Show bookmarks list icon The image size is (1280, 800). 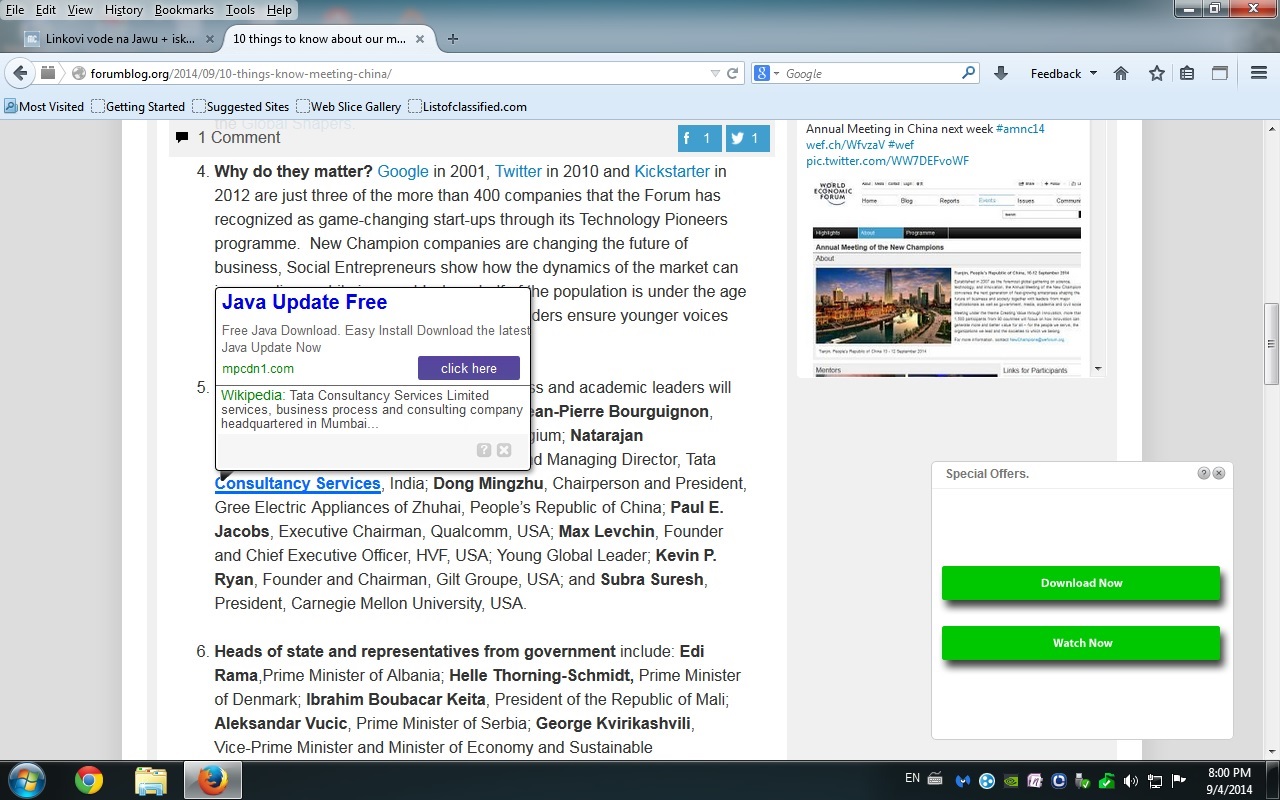coord(1187,73)
